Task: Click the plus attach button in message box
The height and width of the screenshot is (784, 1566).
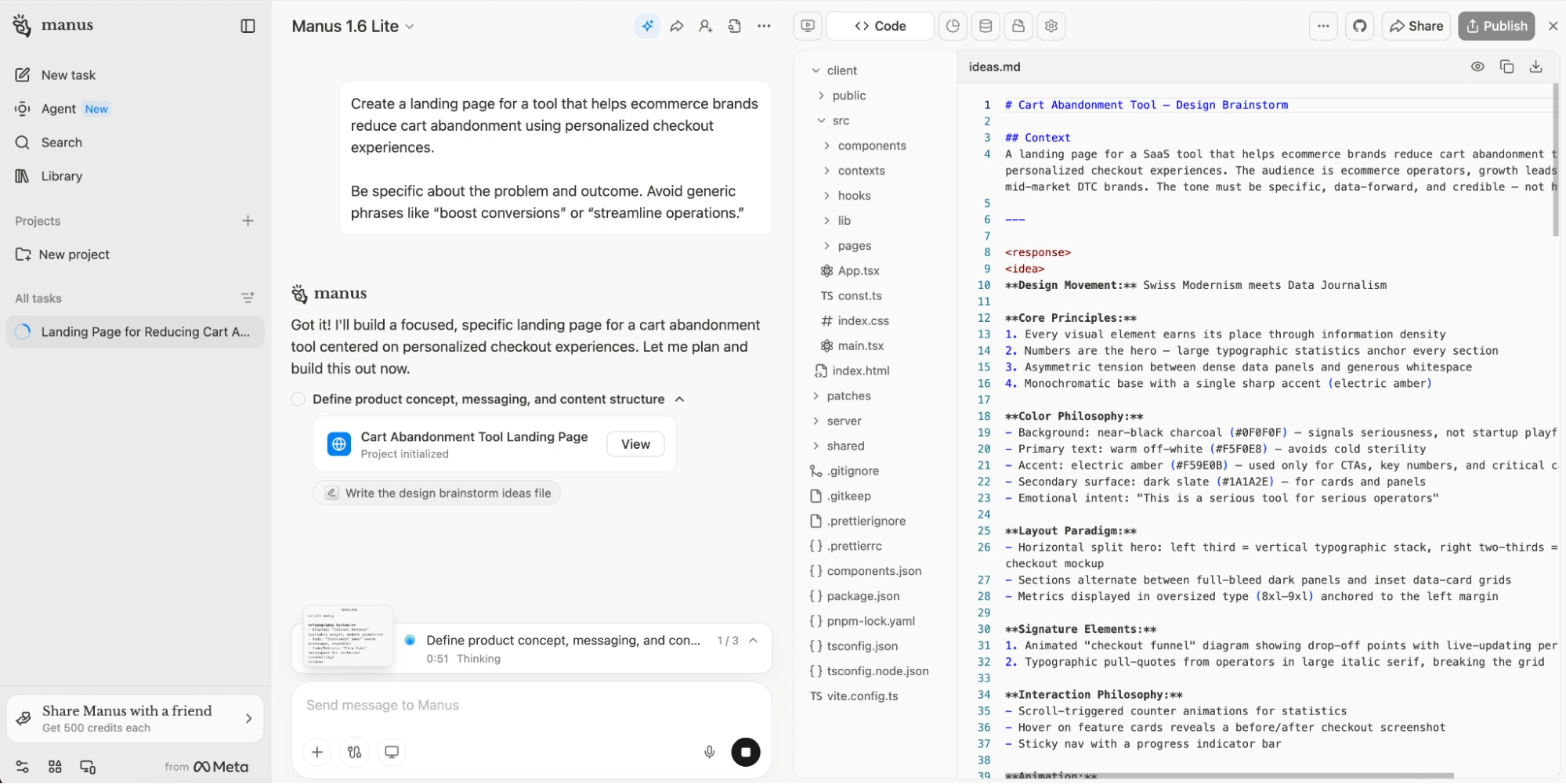Action: [x=317, y=752]
